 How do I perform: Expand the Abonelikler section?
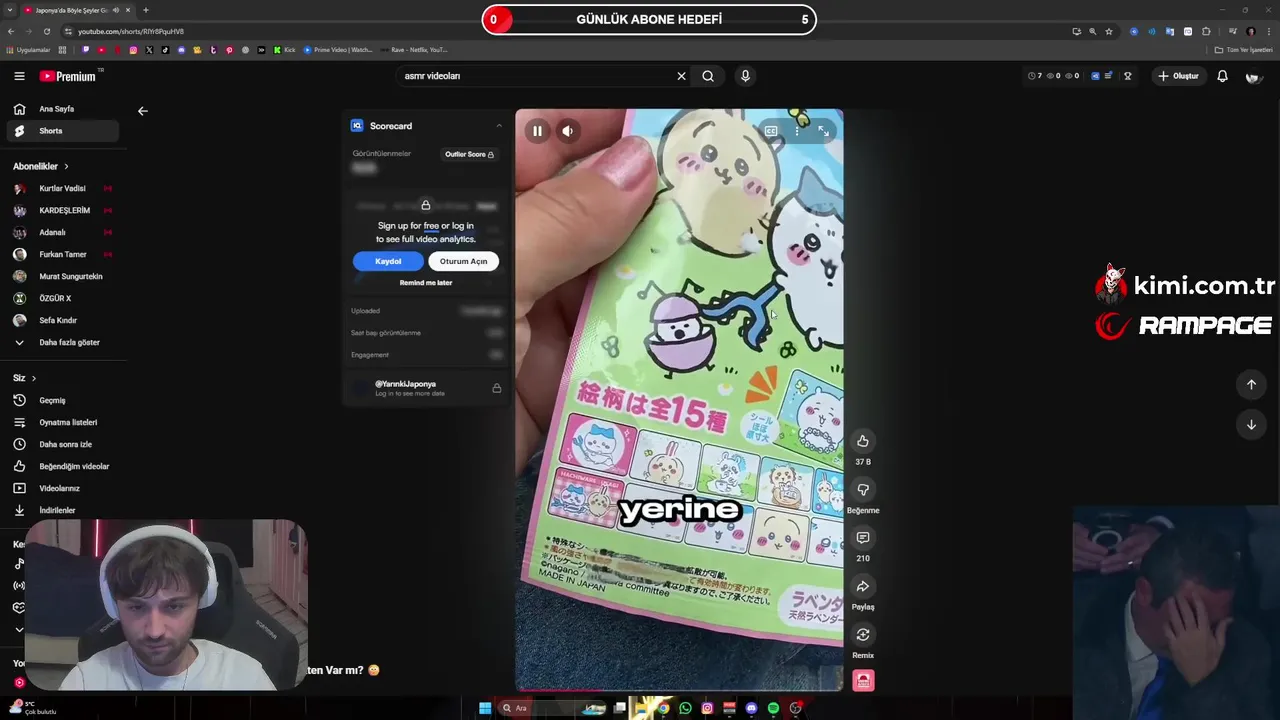(x=41, y=166)
